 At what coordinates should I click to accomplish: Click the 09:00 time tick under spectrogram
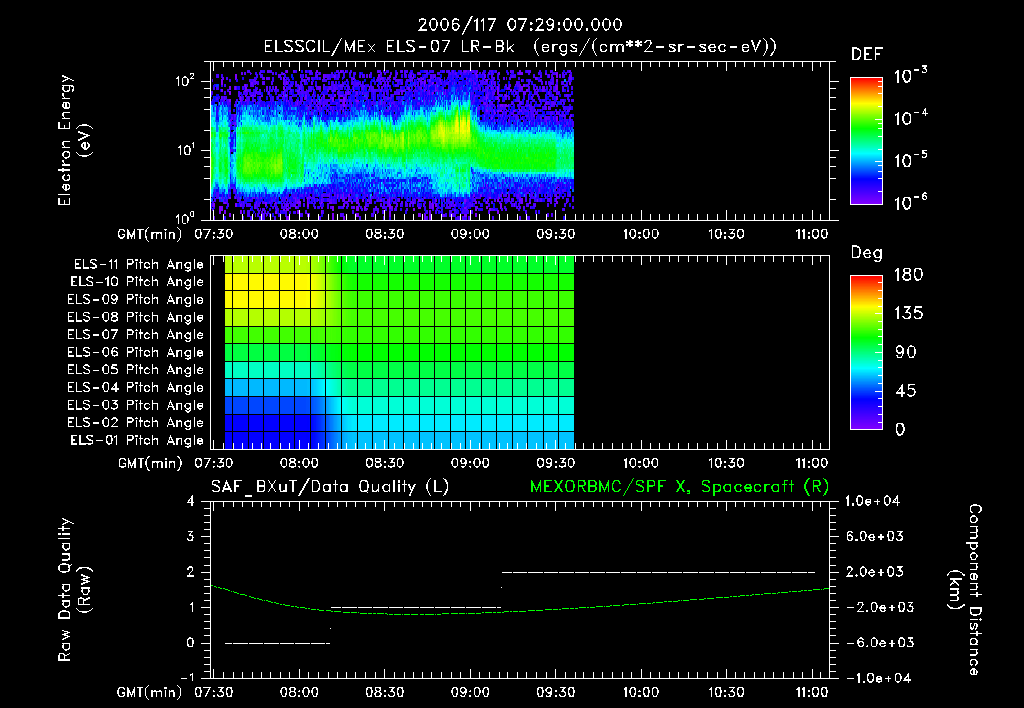coord(470,234)
